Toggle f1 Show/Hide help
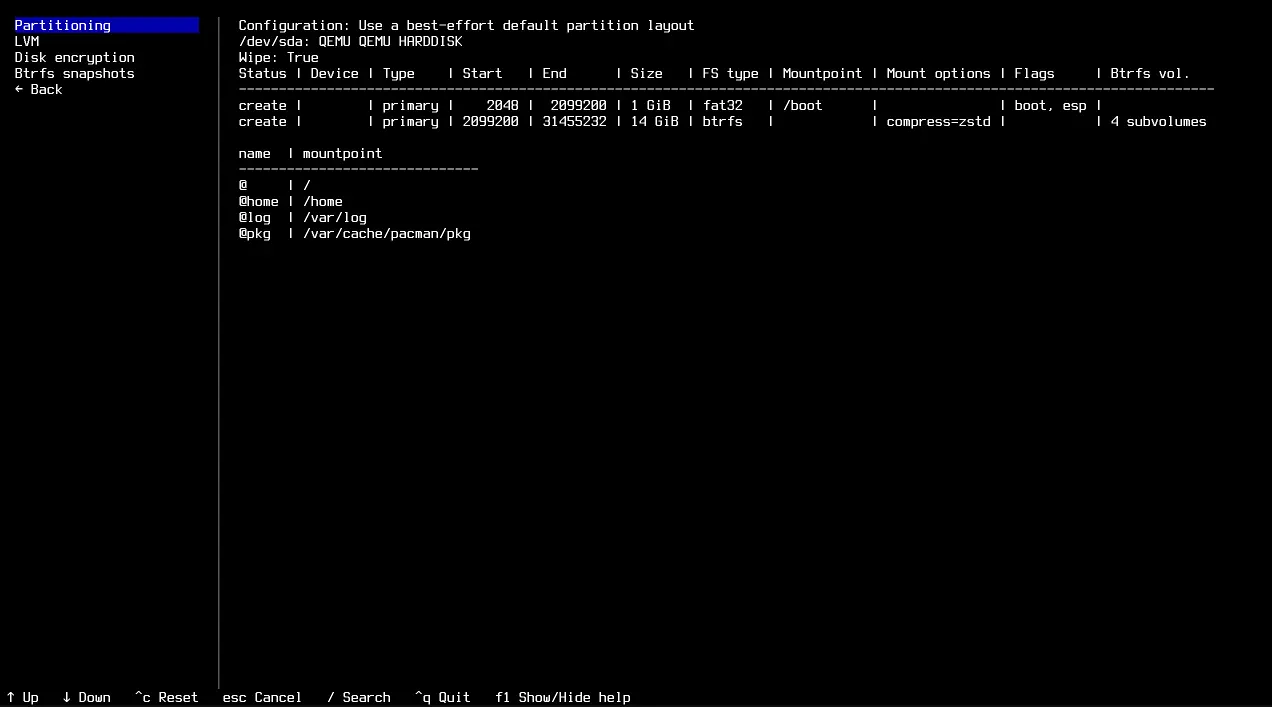 562,697
